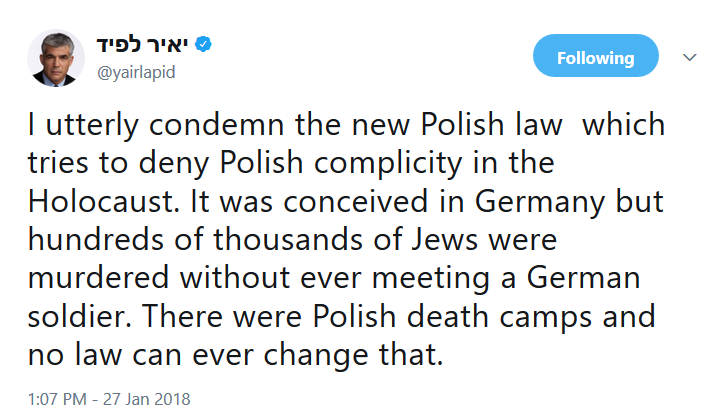Viewport: 711px width, 410px height.
Task: Click the phrase 'Polish death camps'
Action: tap(452, 317)
